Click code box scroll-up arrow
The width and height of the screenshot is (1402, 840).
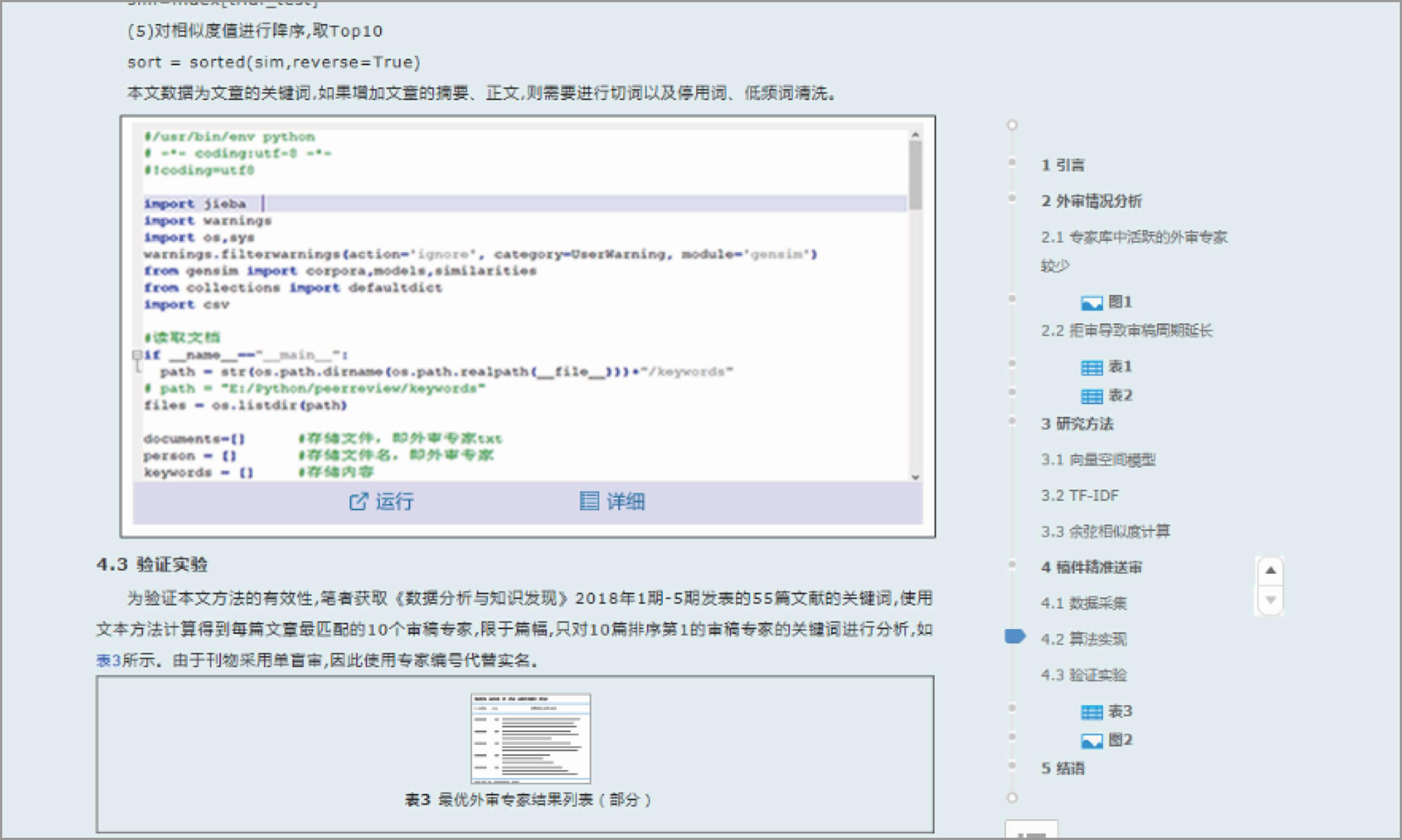[915, 135]
